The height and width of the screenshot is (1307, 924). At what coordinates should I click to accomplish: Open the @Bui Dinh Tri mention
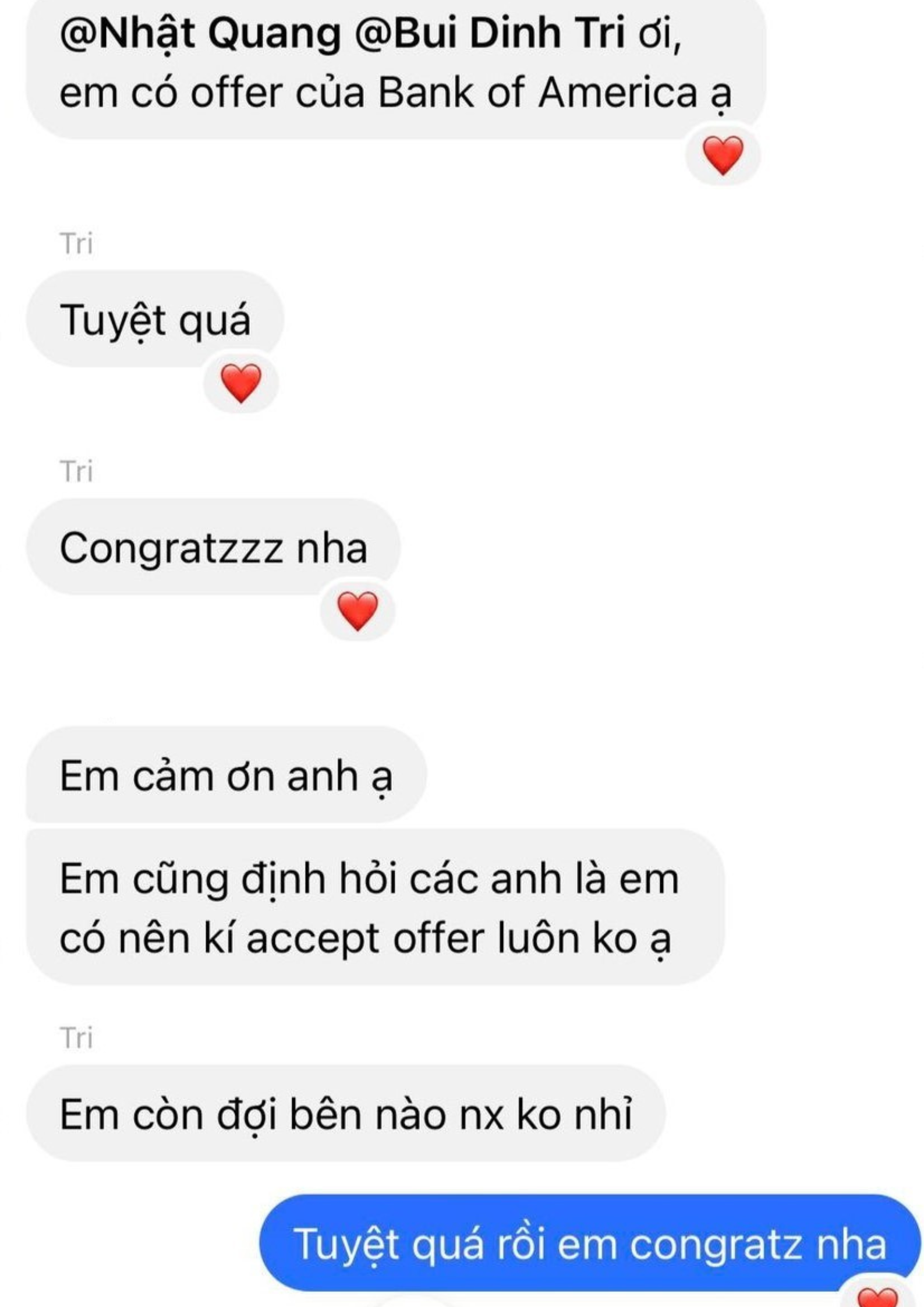click(x=490, y=34)
